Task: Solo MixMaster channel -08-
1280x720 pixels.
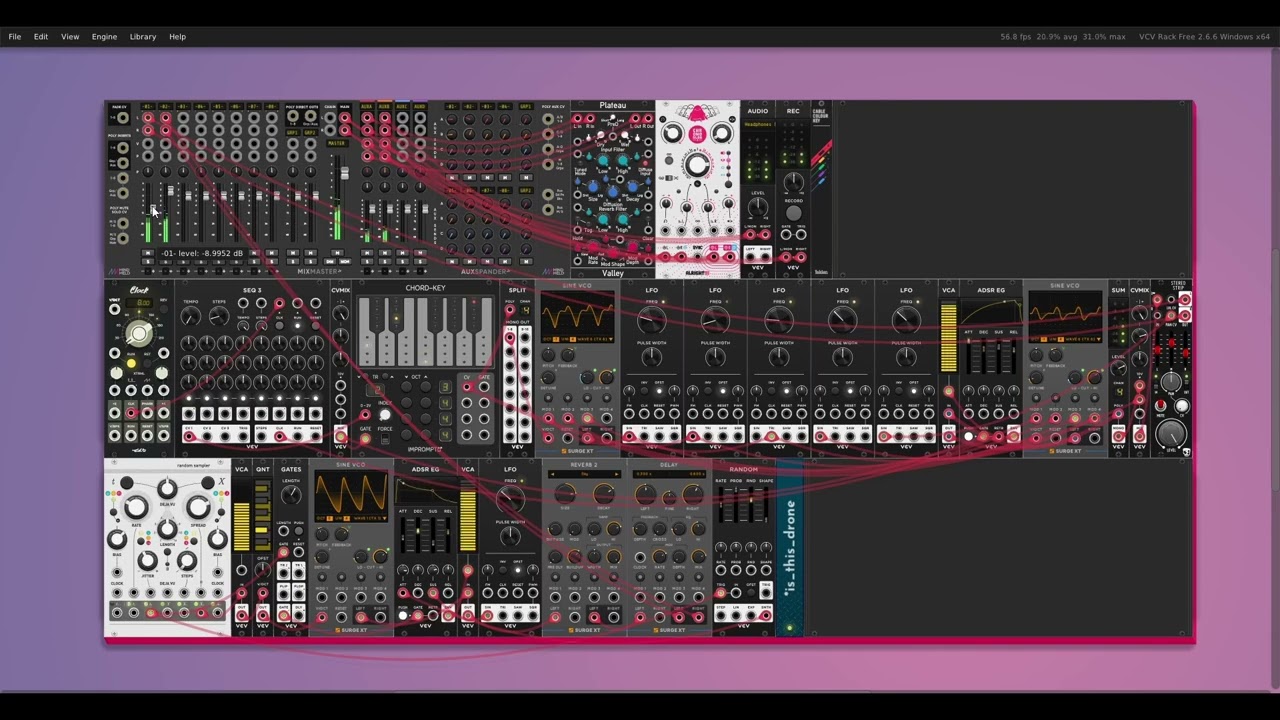Action: (x=272, y=262)
